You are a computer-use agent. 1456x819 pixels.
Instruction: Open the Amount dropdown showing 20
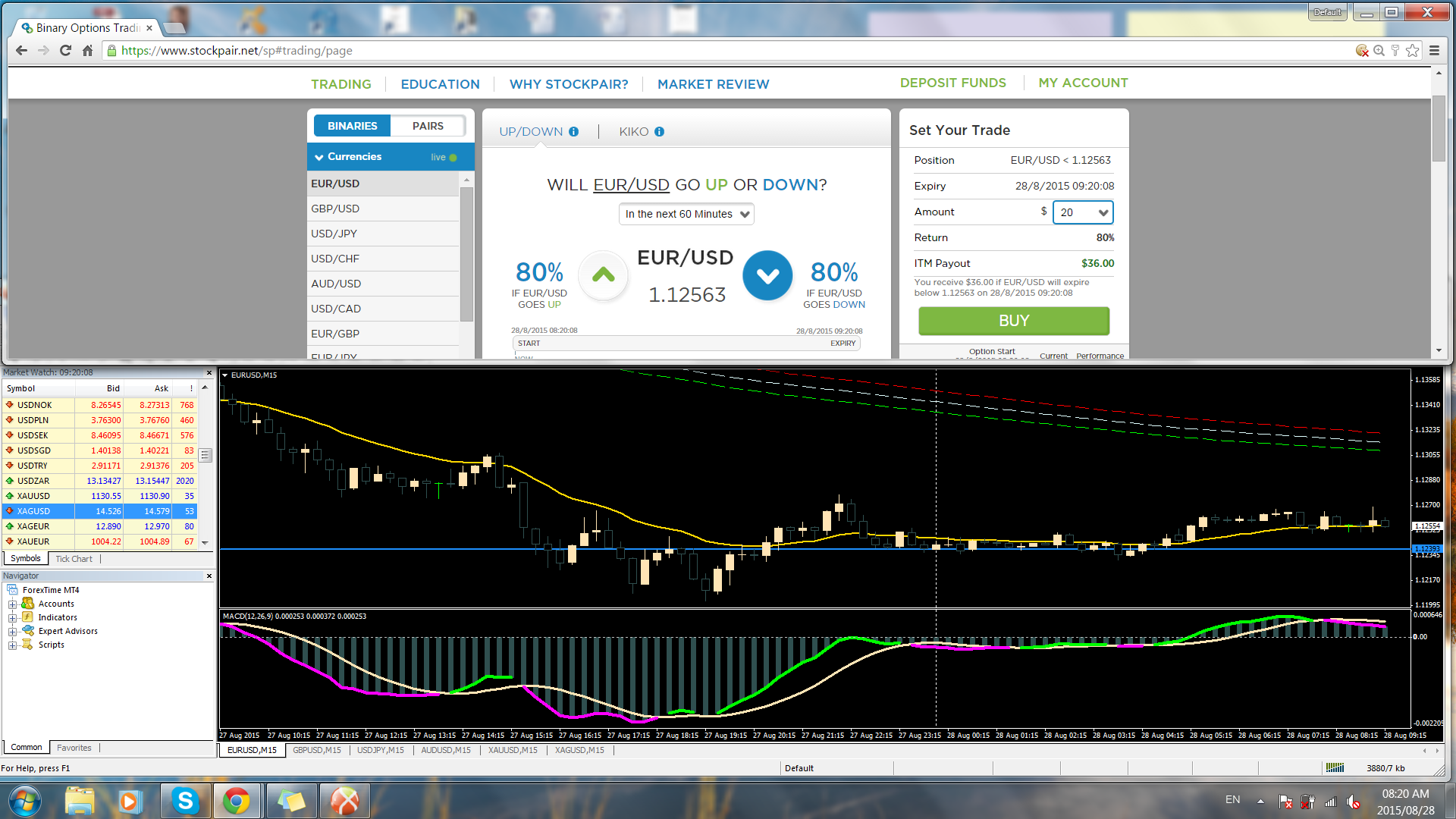(x=1083, y=212)
